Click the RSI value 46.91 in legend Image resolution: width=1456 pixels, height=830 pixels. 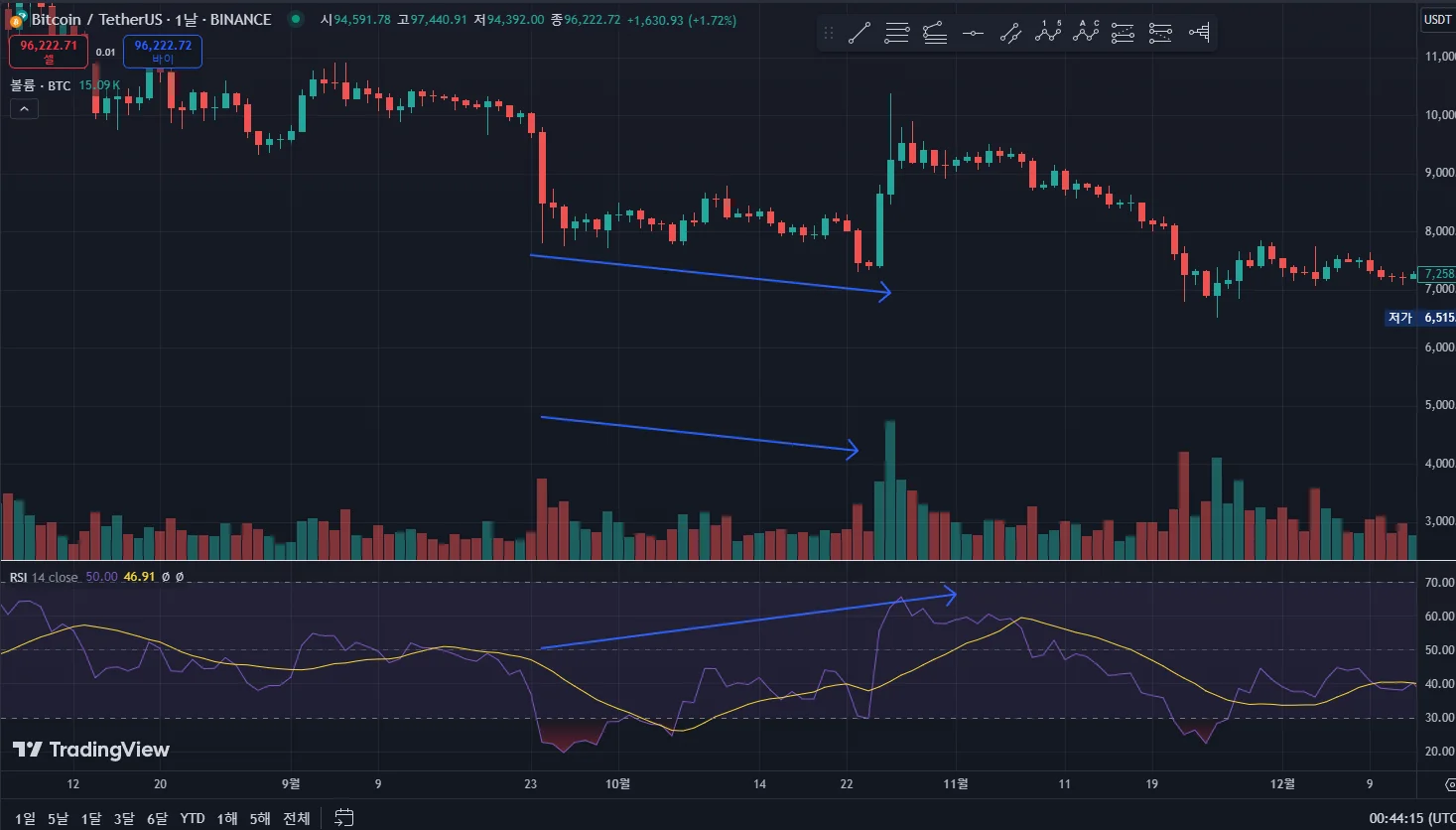[139, 577]
